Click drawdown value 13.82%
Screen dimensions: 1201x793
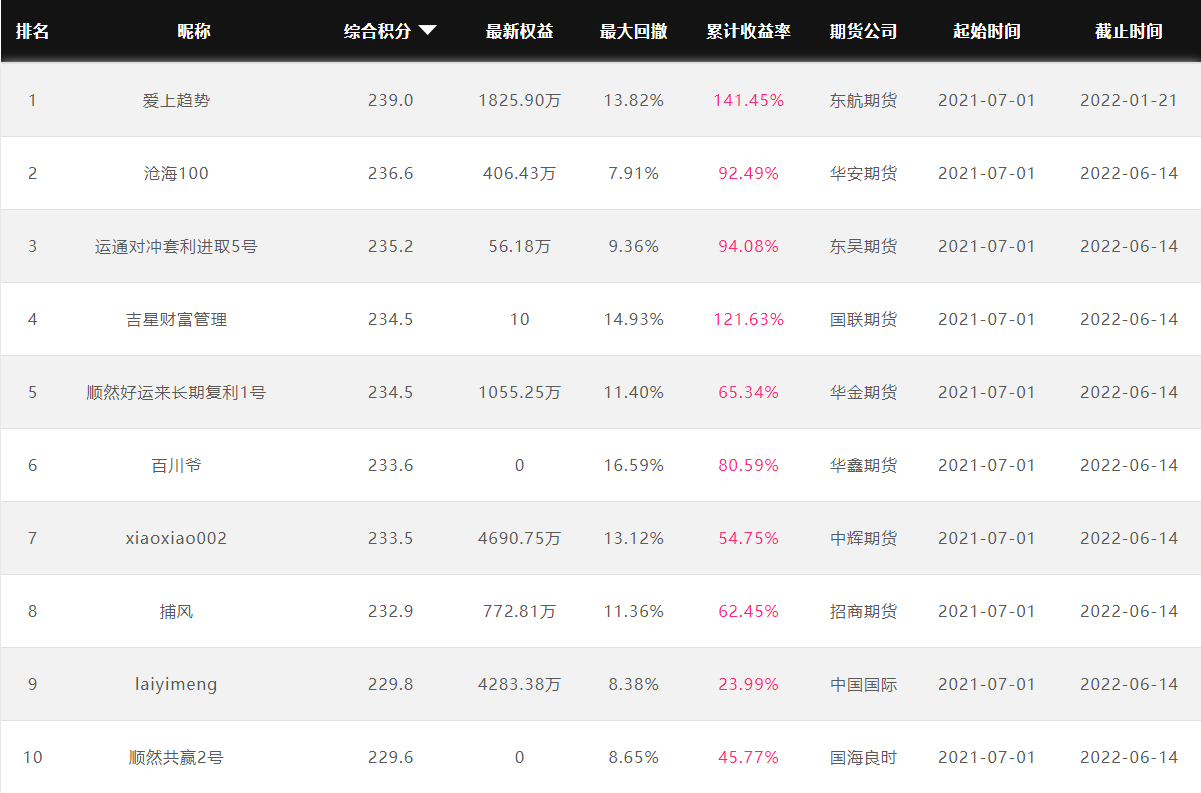click(634, 100)
